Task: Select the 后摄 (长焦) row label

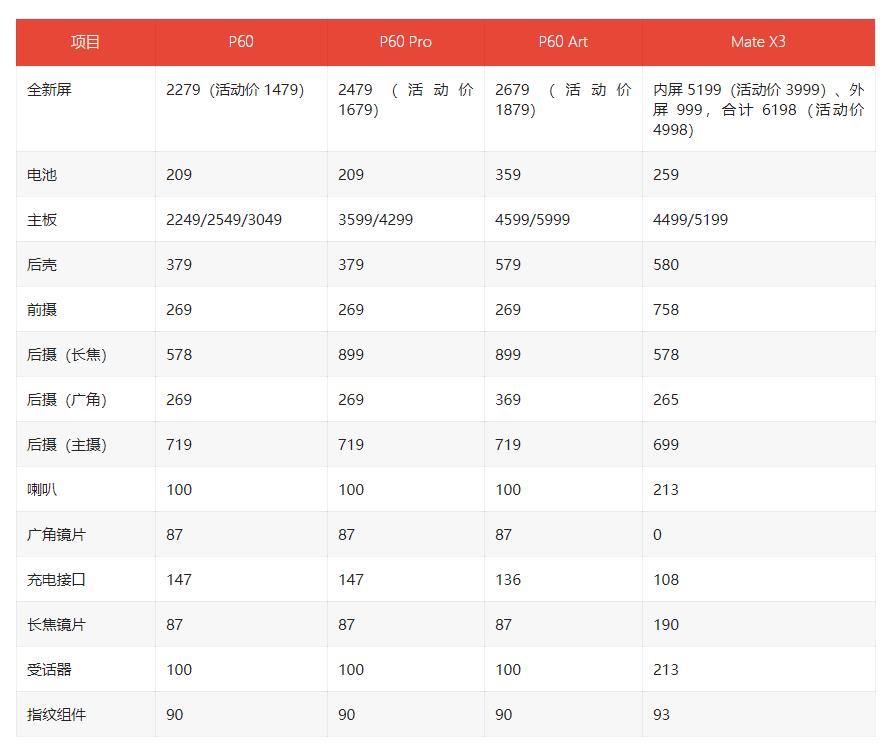Action: 67,355
